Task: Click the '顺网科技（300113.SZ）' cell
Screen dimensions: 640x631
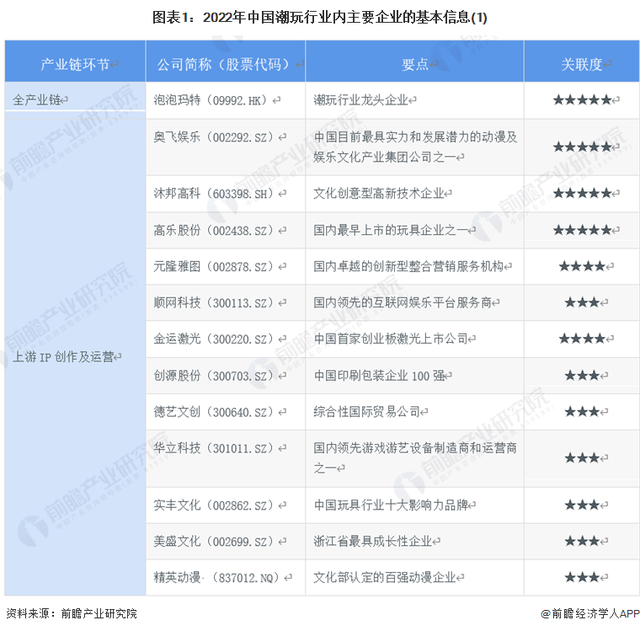Action: [x=225, y=303]
